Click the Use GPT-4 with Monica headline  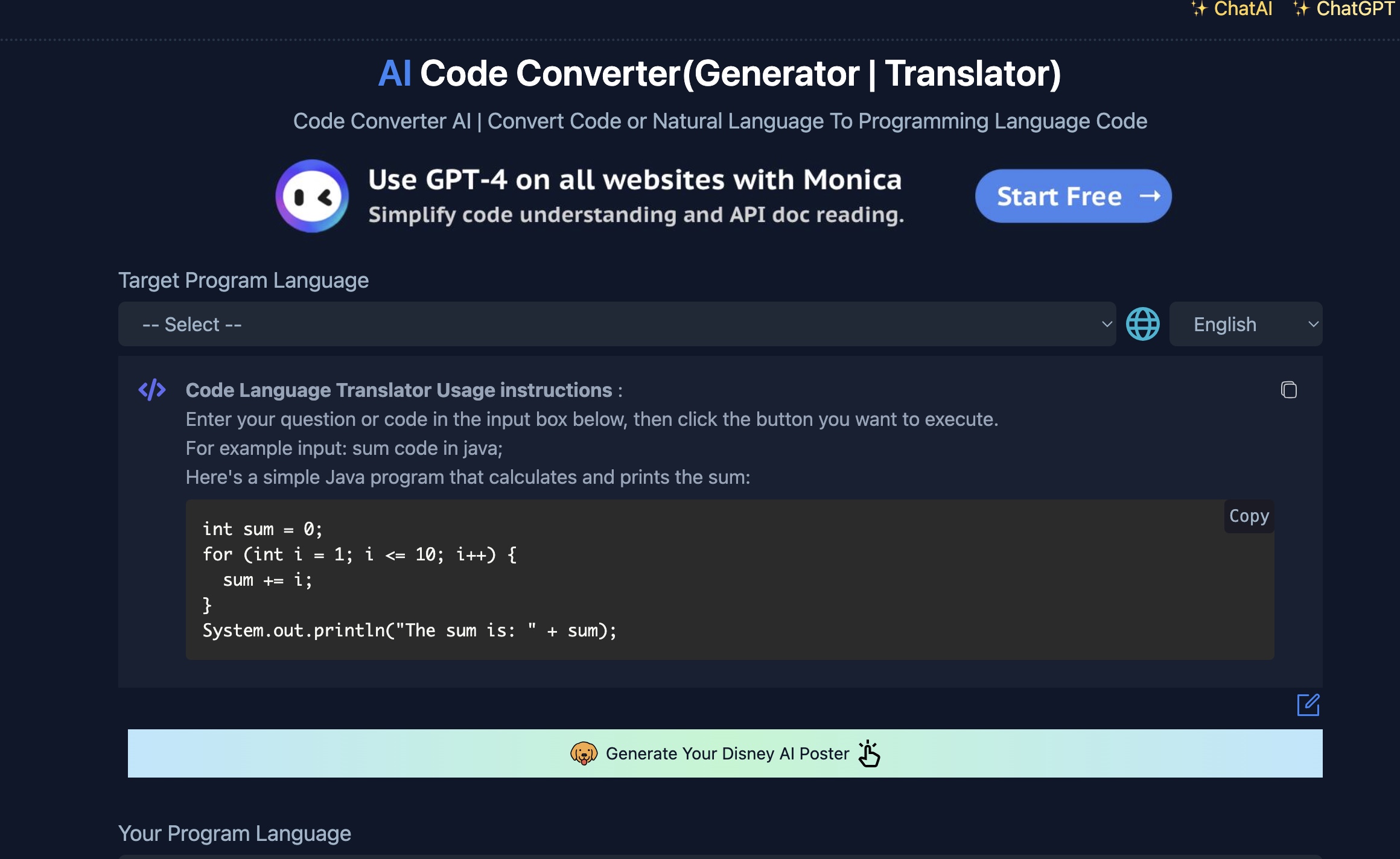click(x=634, y=180)
